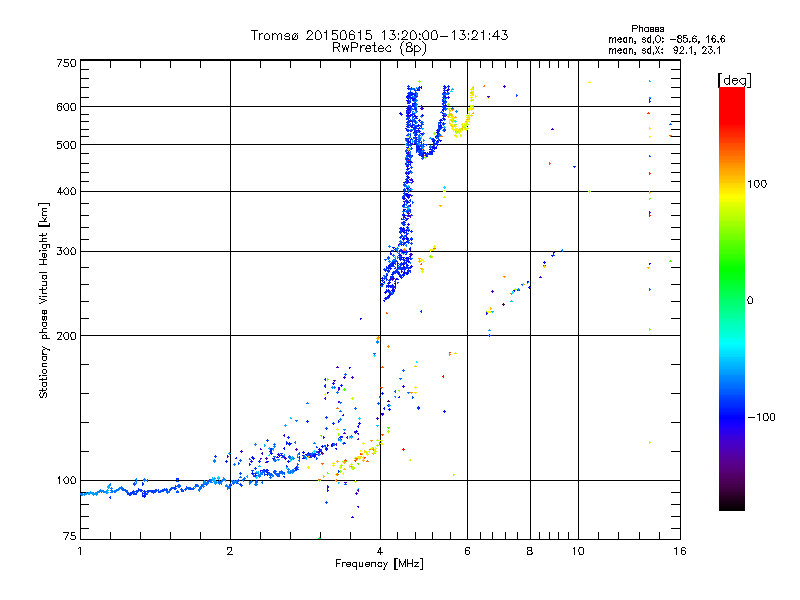Click the colorbar tick label "0"

750,301
